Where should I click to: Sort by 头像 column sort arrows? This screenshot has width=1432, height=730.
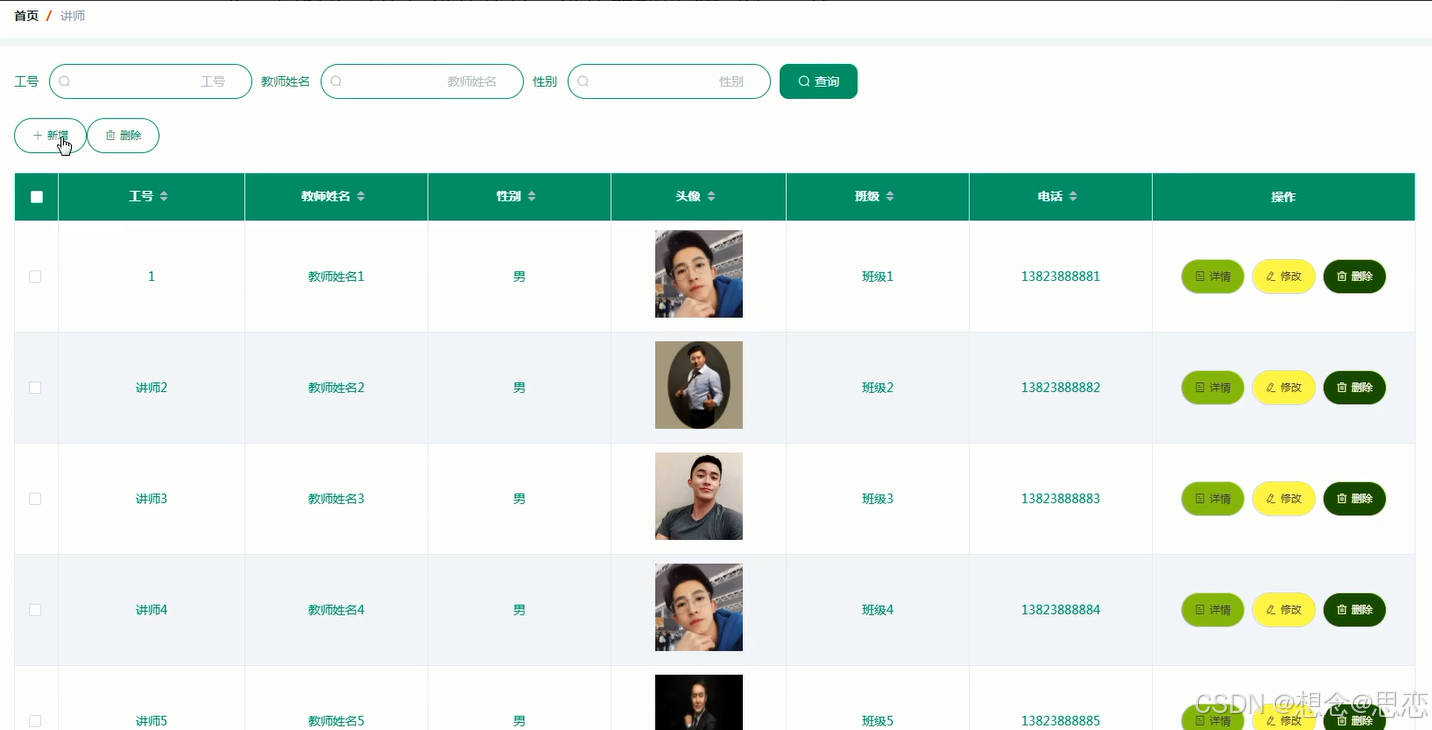[x=711, y=197]
